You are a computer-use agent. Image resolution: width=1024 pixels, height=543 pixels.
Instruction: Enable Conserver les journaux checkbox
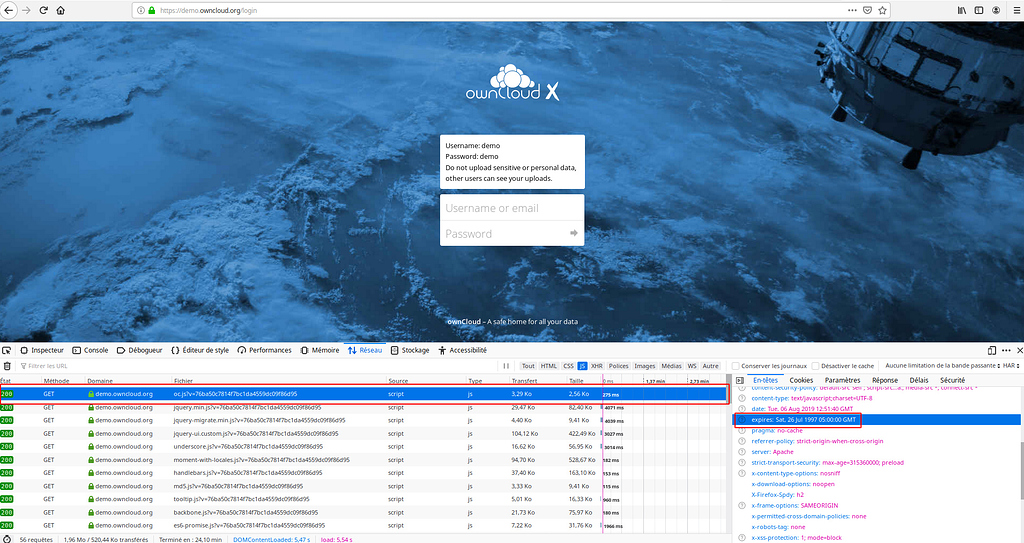[735, 366]
